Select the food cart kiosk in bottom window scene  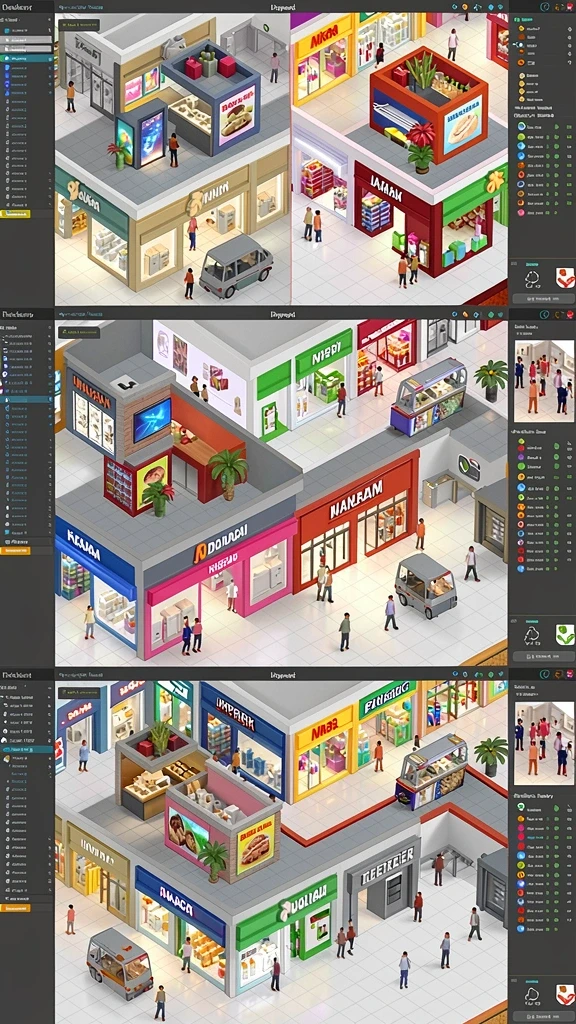(432, 771)
